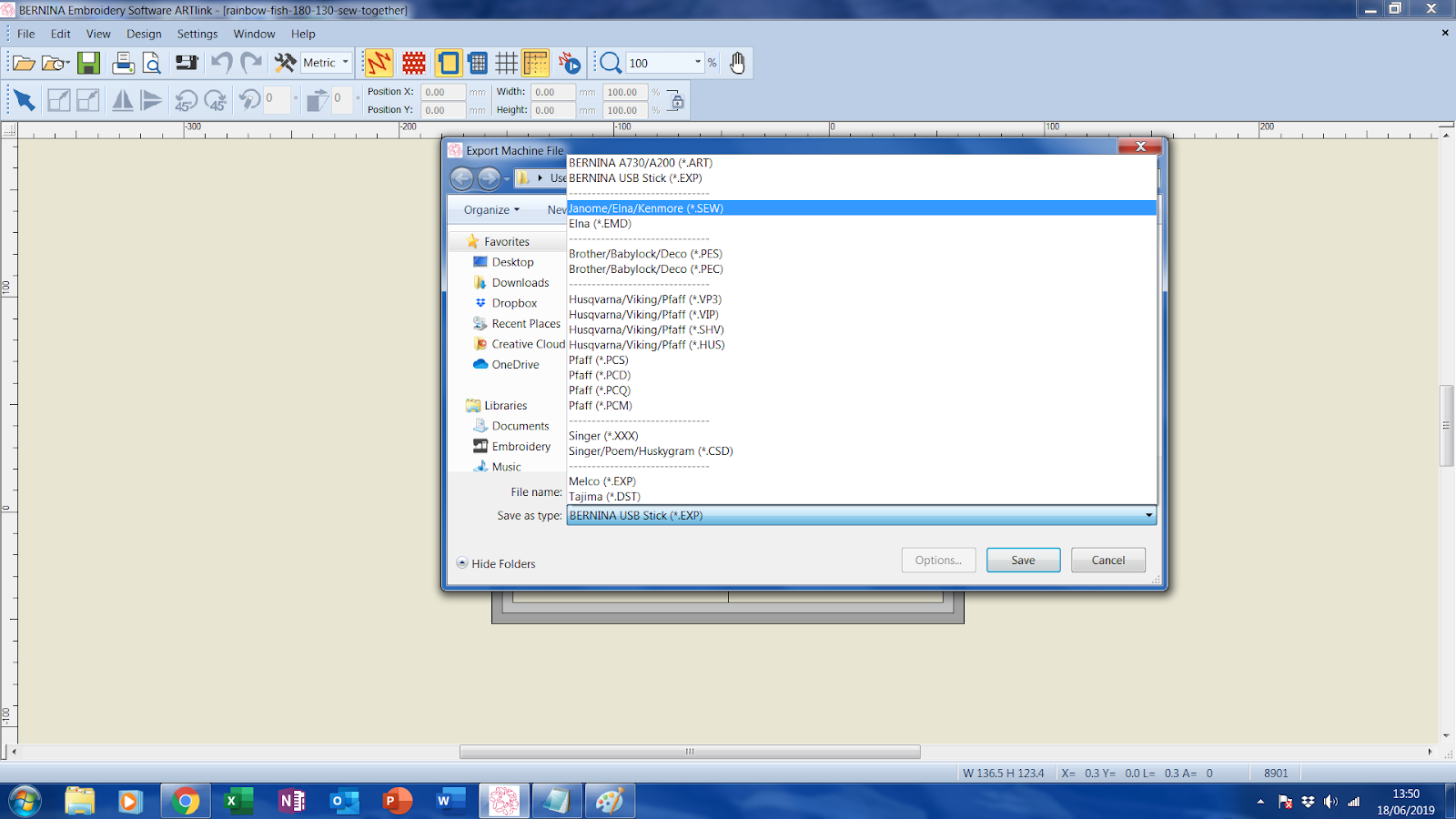This screenshot has height=819, width=1456.
Task: Open the Settings menu
Action: point(197,34)
